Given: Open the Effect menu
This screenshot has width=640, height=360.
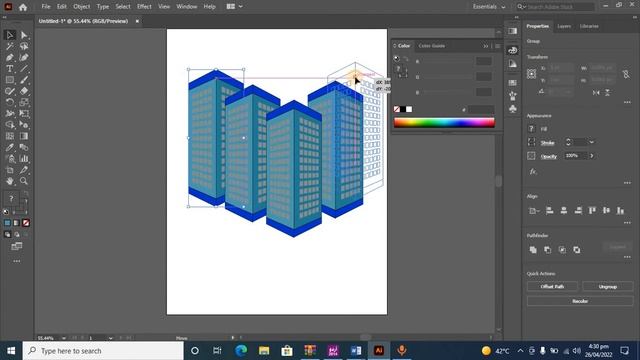Looking at the screenshot, I should (x=144, y=7).
